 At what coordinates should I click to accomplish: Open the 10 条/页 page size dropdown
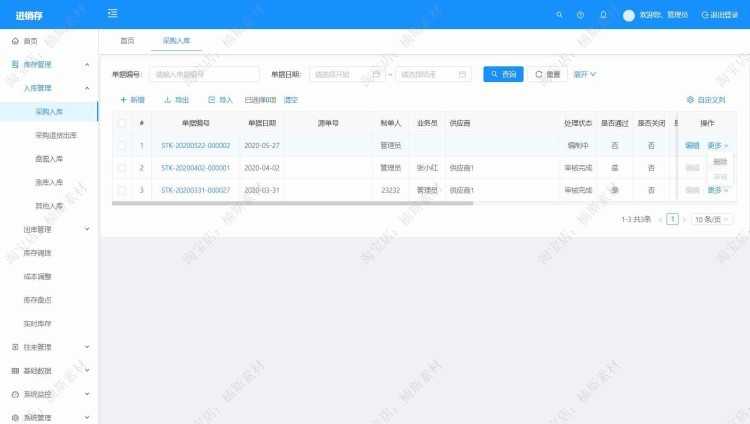(x=711, y=219)
